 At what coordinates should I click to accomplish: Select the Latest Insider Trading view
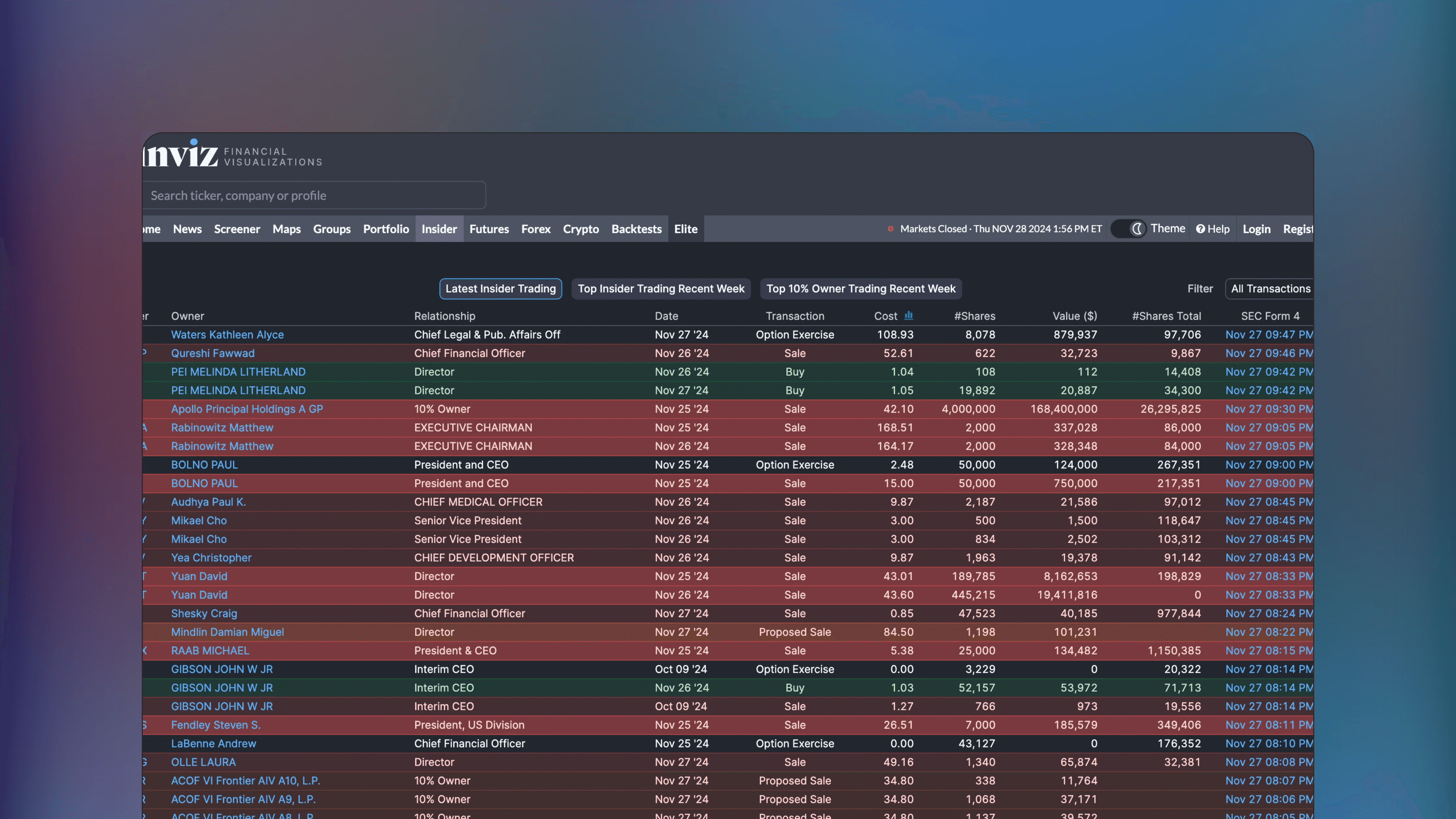500,288
